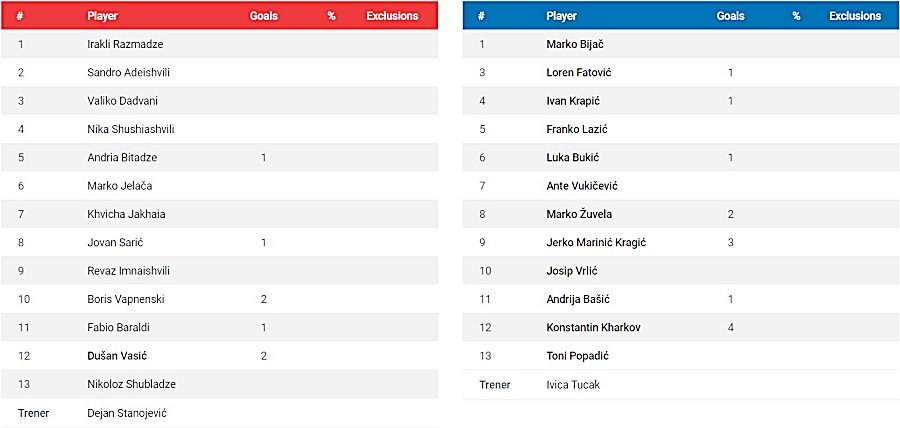Image resolution: width=900 pixels, height=428 pixels.
Task: Click coach Dejan Stanojević
Action: (127, 413)
